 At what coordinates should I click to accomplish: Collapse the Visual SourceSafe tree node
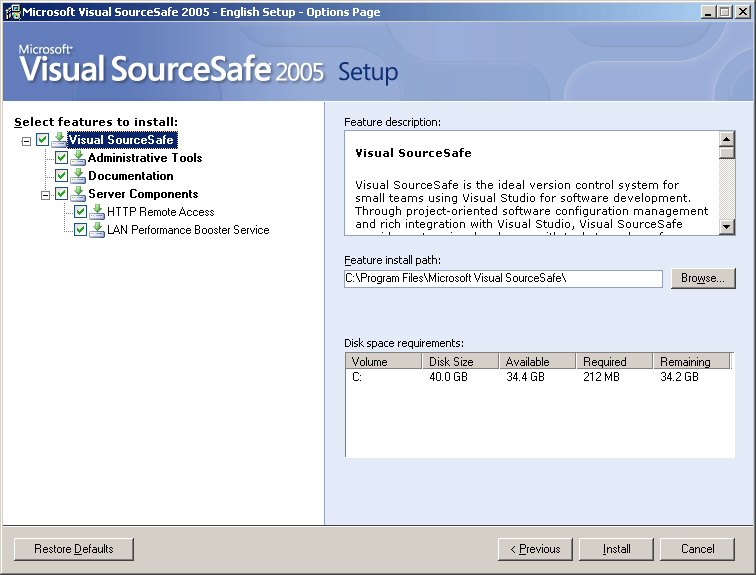27,141
